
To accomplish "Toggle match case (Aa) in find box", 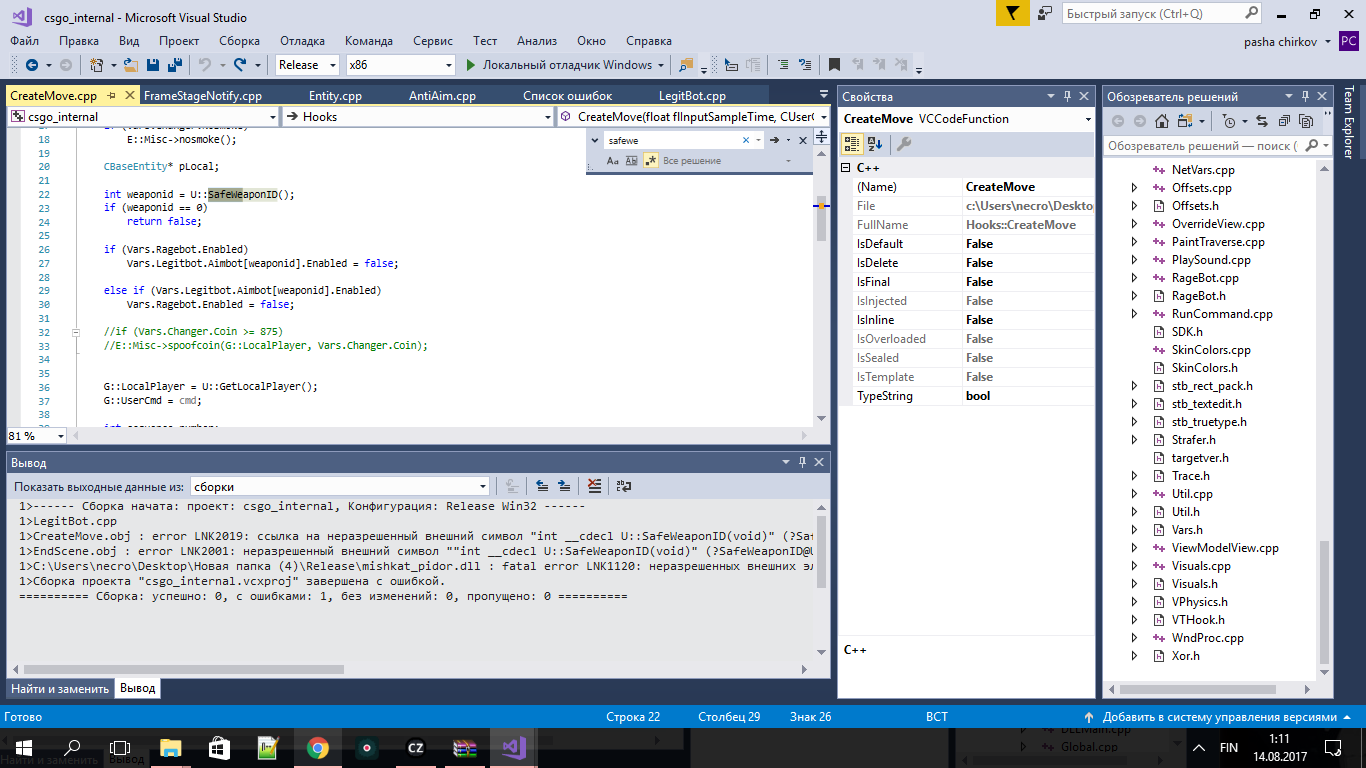I will point(610,160).
